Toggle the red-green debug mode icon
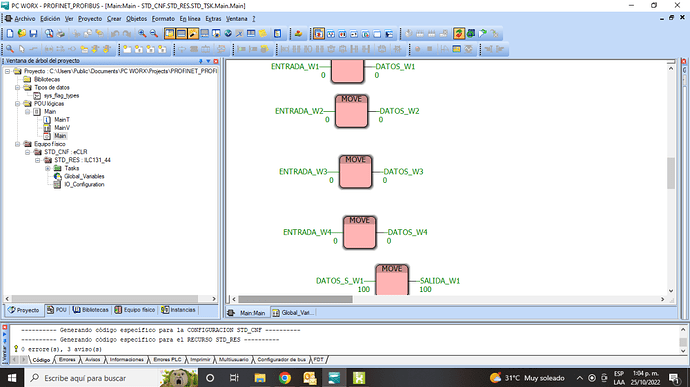690x387 pixels. tap(459, 33)
